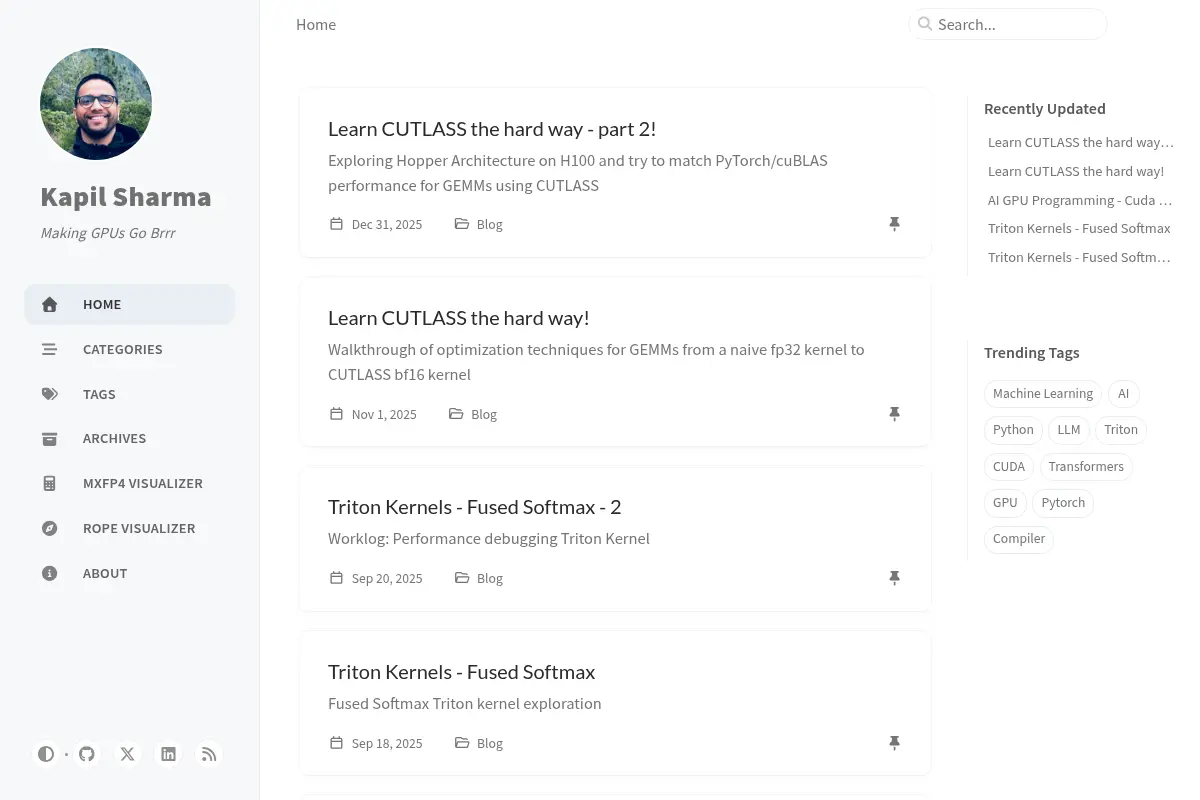Open the X (Twitter) profile icon
Screen dimensions: 1200x800
(x=128, y=754)
